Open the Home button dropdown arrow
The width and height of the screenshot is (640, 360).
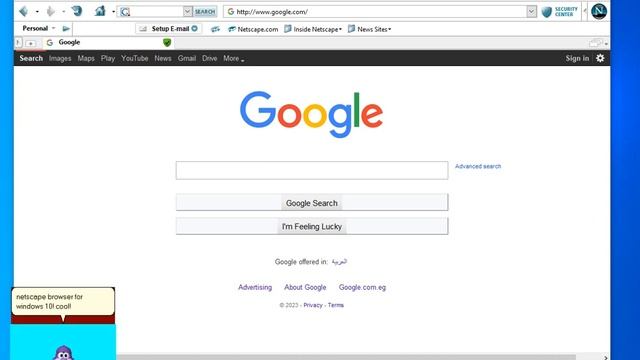point(113,11)
